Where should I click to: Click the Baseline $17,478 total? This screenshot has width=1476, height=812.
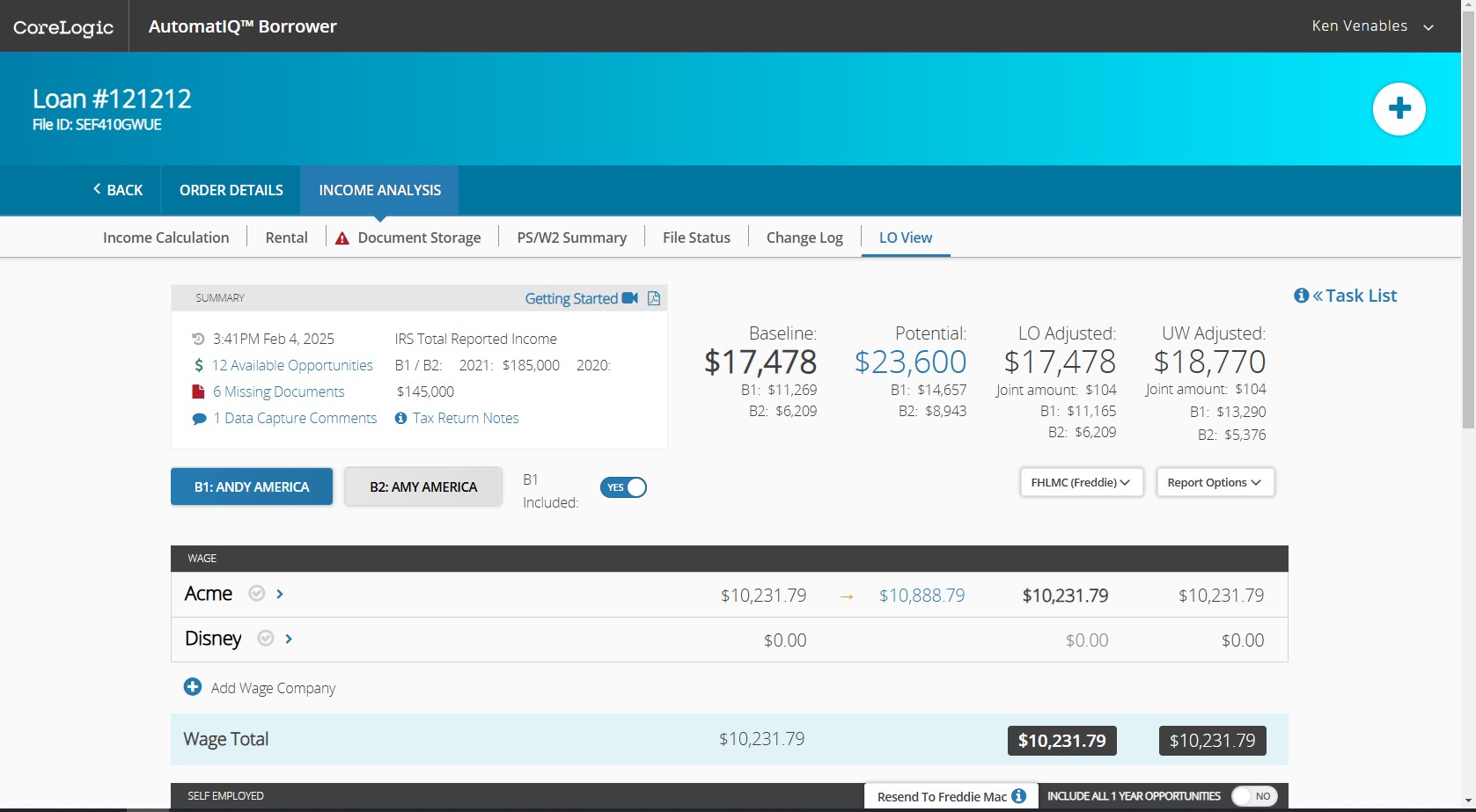760,362
